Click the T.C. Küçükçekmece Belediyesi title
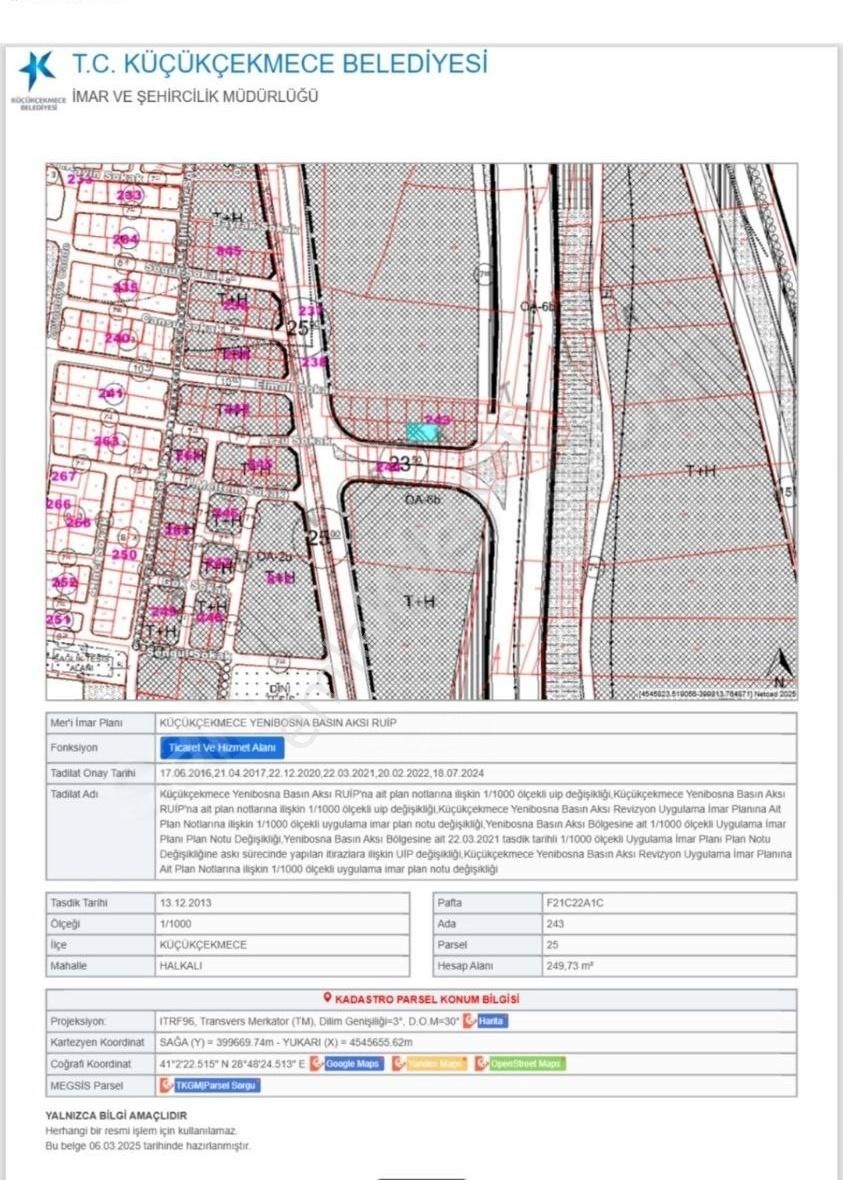Screen dimensions: 843x1180 tap(280, 65)
